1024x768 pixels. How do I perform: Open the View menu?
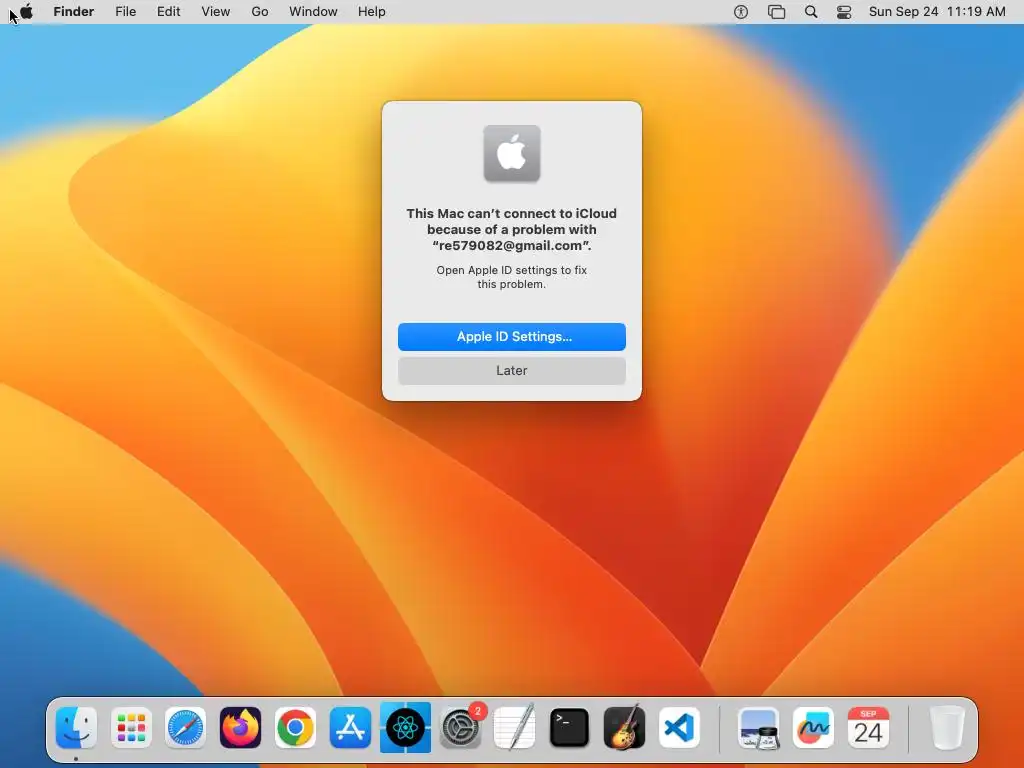pos(216,12)
